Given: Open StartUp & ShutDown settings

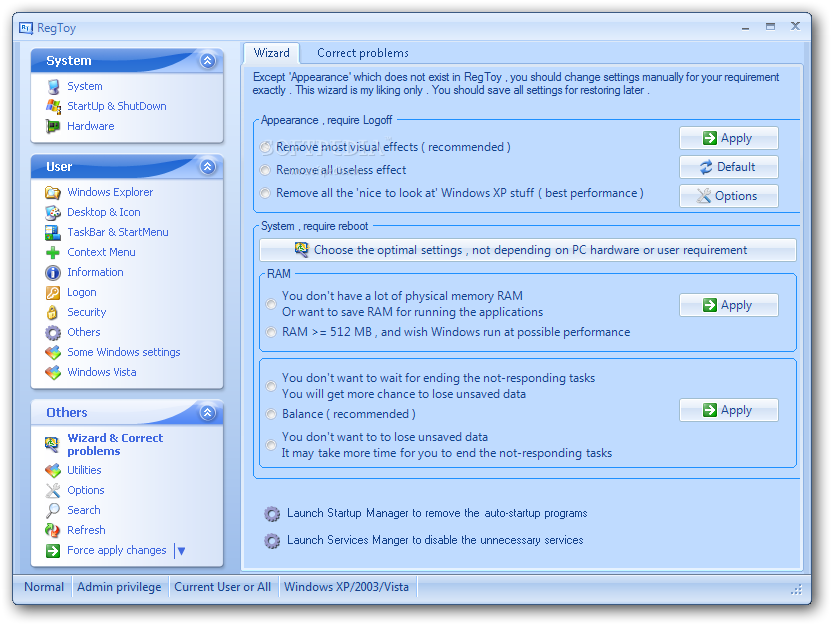Looking at the screenshot, I should 117,106.
